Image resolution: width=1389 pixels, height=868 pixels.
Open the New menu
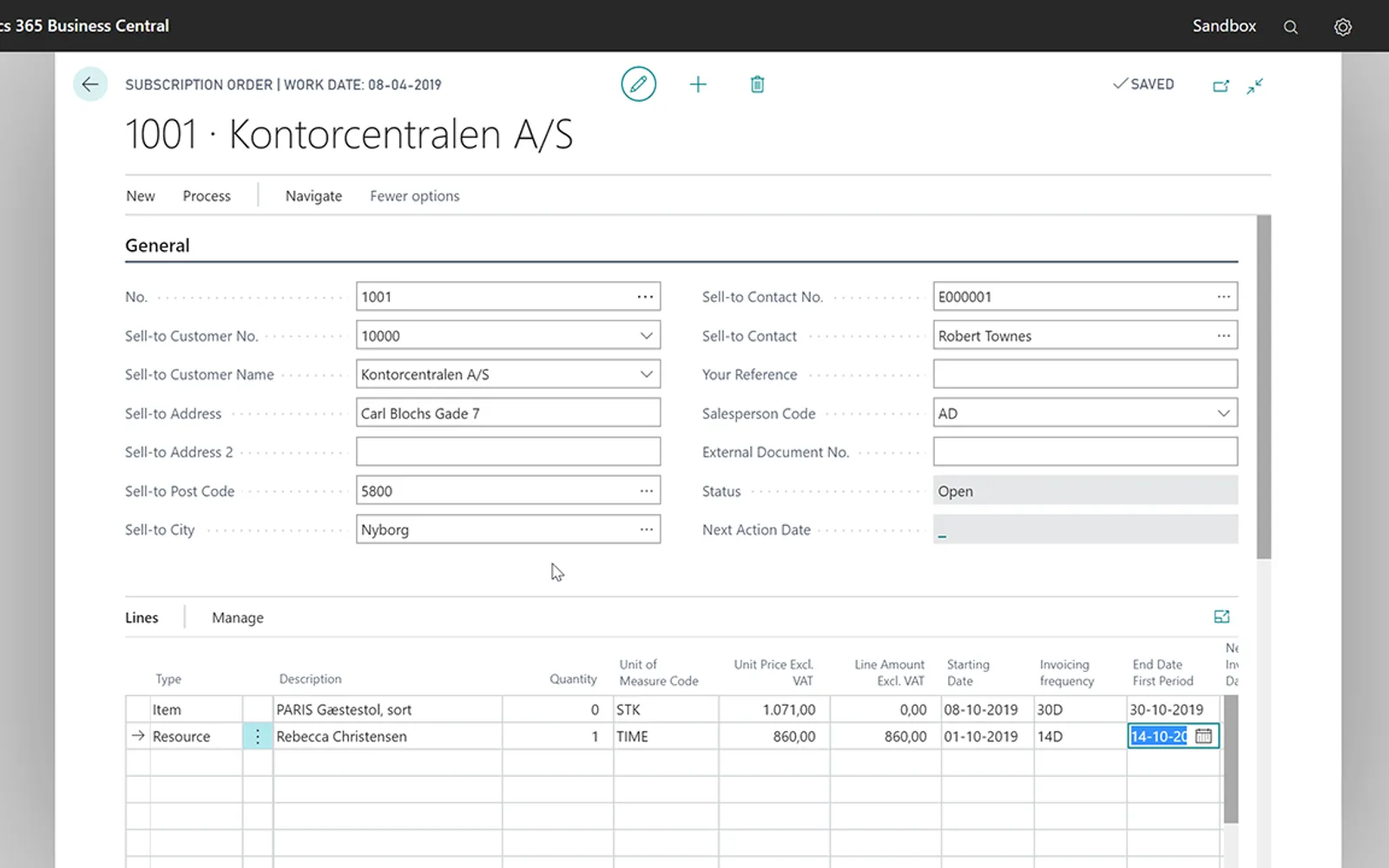point(141,196)
